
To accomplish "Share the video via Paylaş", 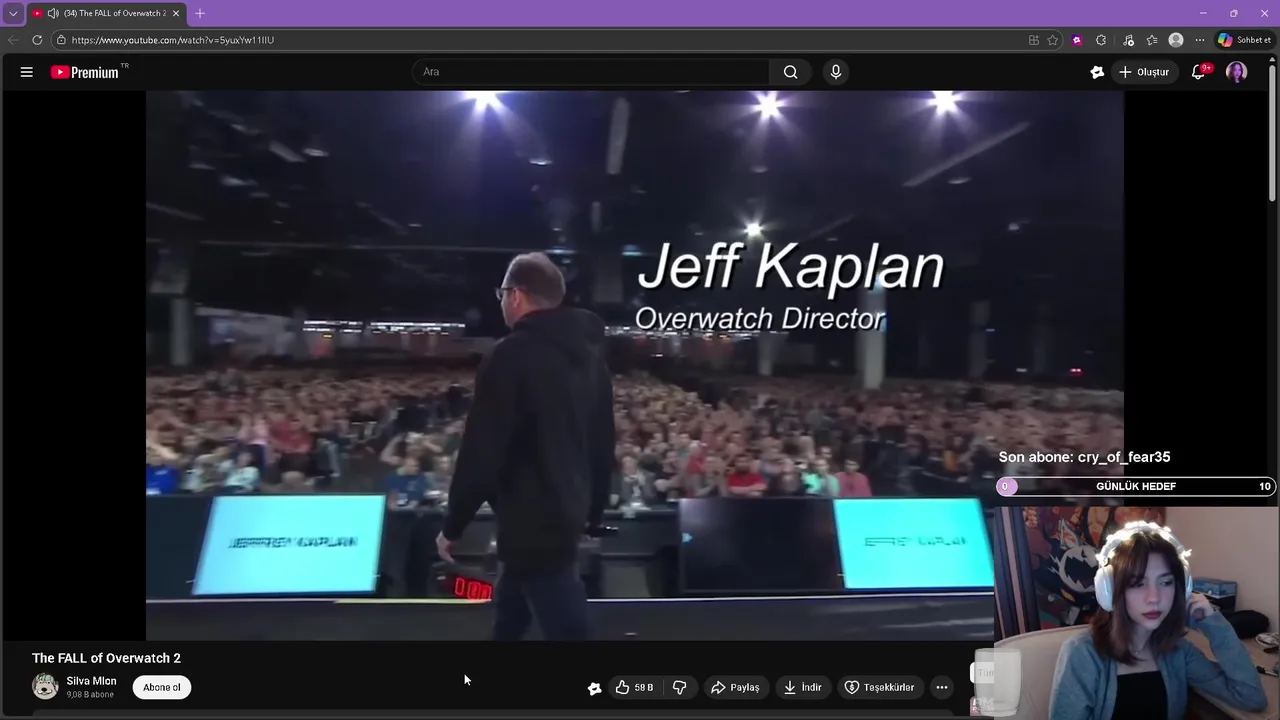I will click(x=735, y=687).
